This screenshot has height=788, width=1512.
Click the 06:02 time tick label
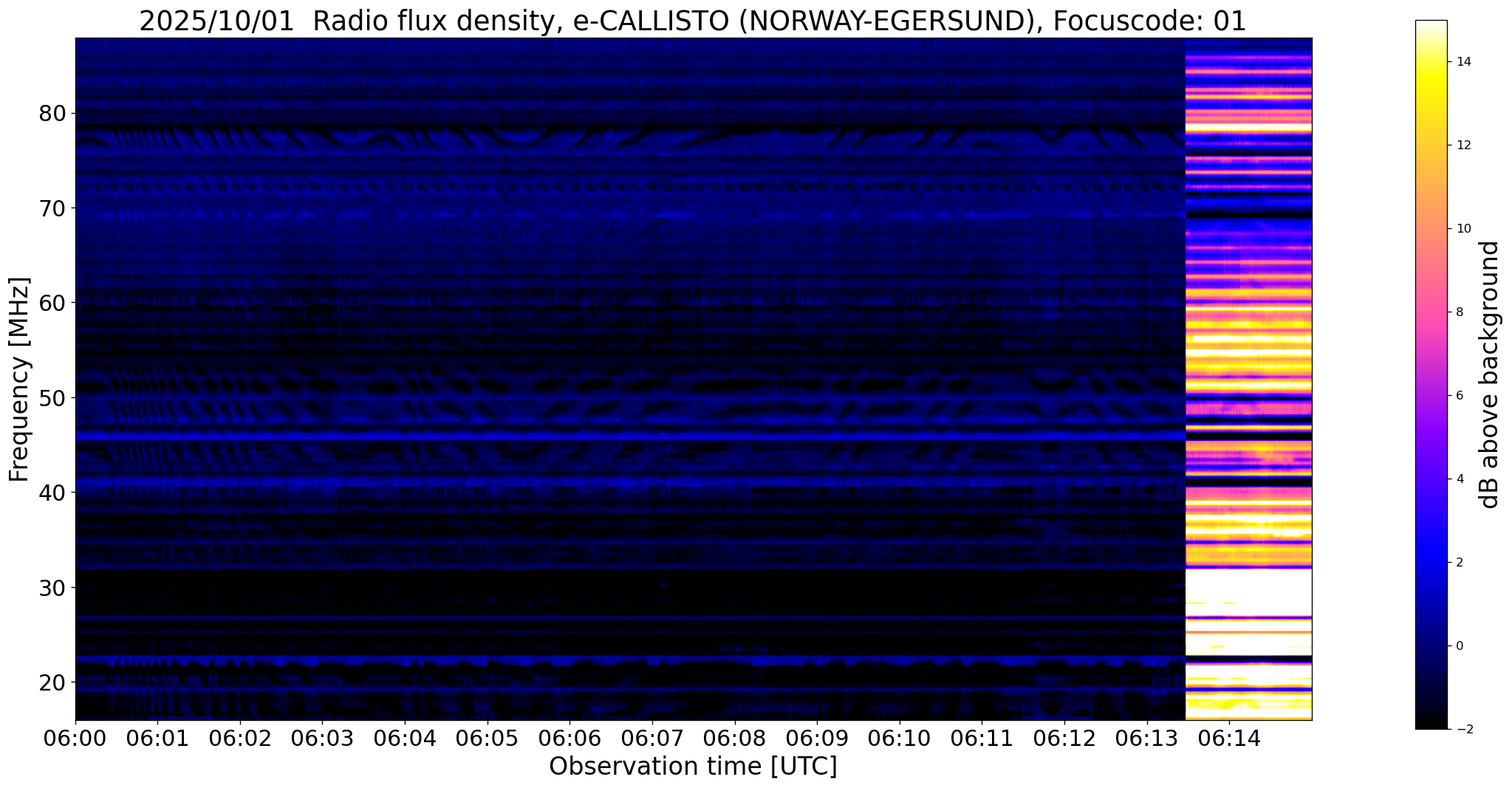[240, 740]
